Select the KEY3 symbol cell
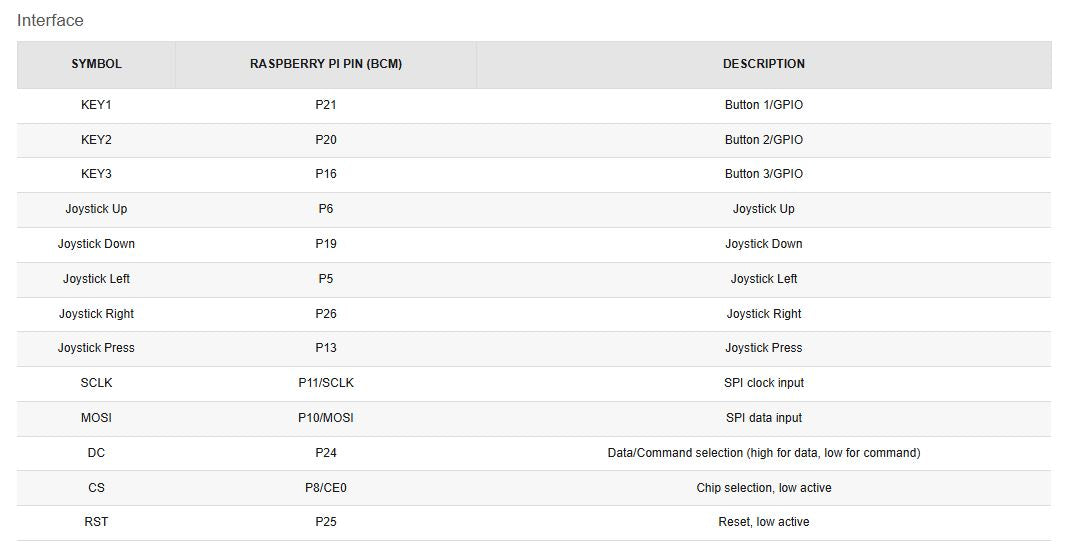This screenshot has width=1065, height=556. point(96,174)
